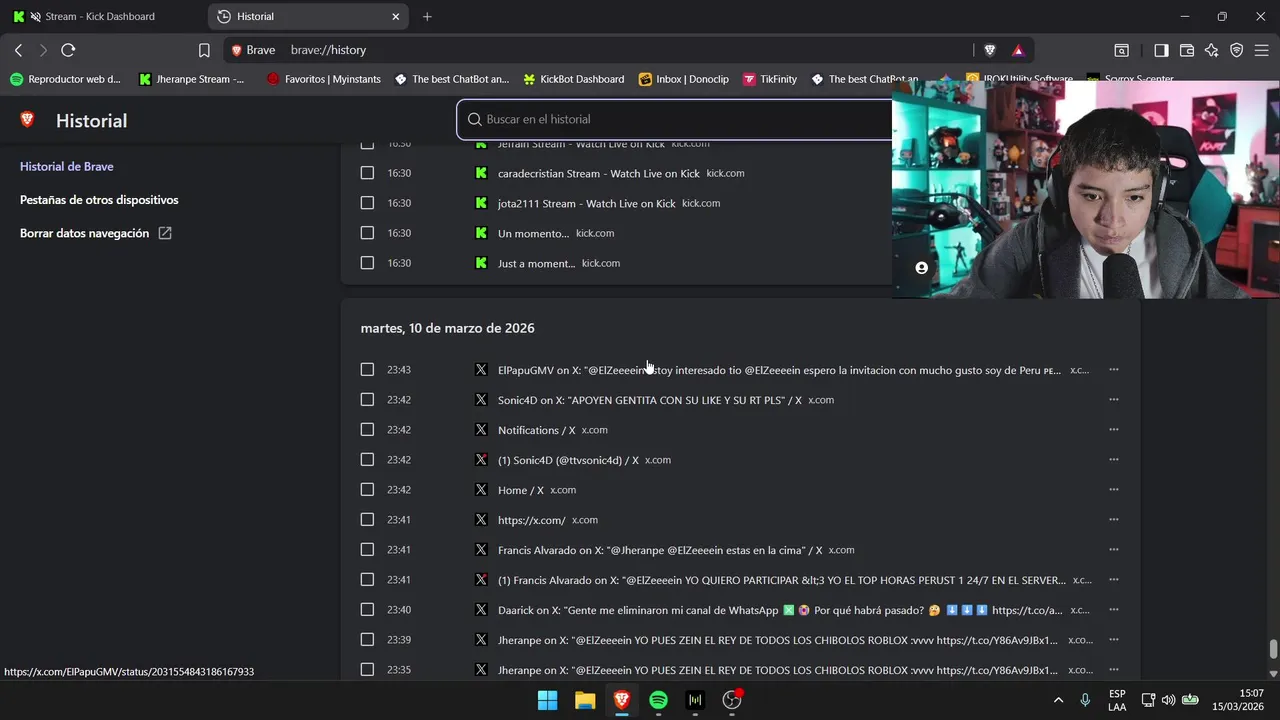
Task: Check the caradecristian Stream entry checkbox
Action: coord(367,173)
